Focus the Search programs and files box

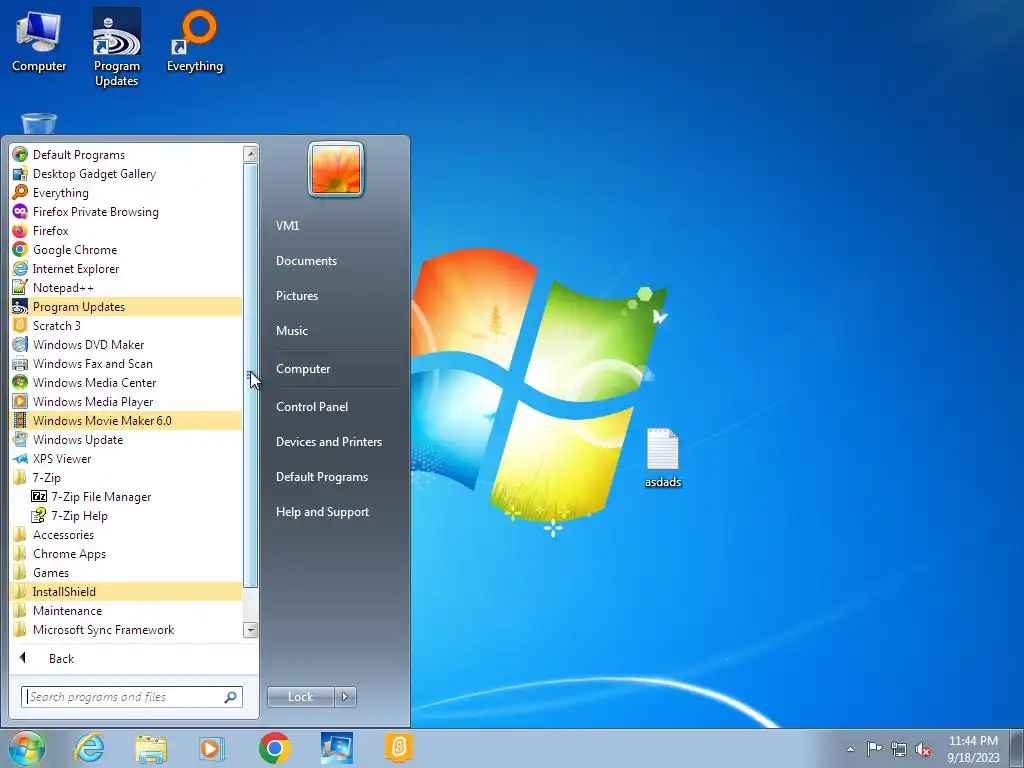click(132, 697)
